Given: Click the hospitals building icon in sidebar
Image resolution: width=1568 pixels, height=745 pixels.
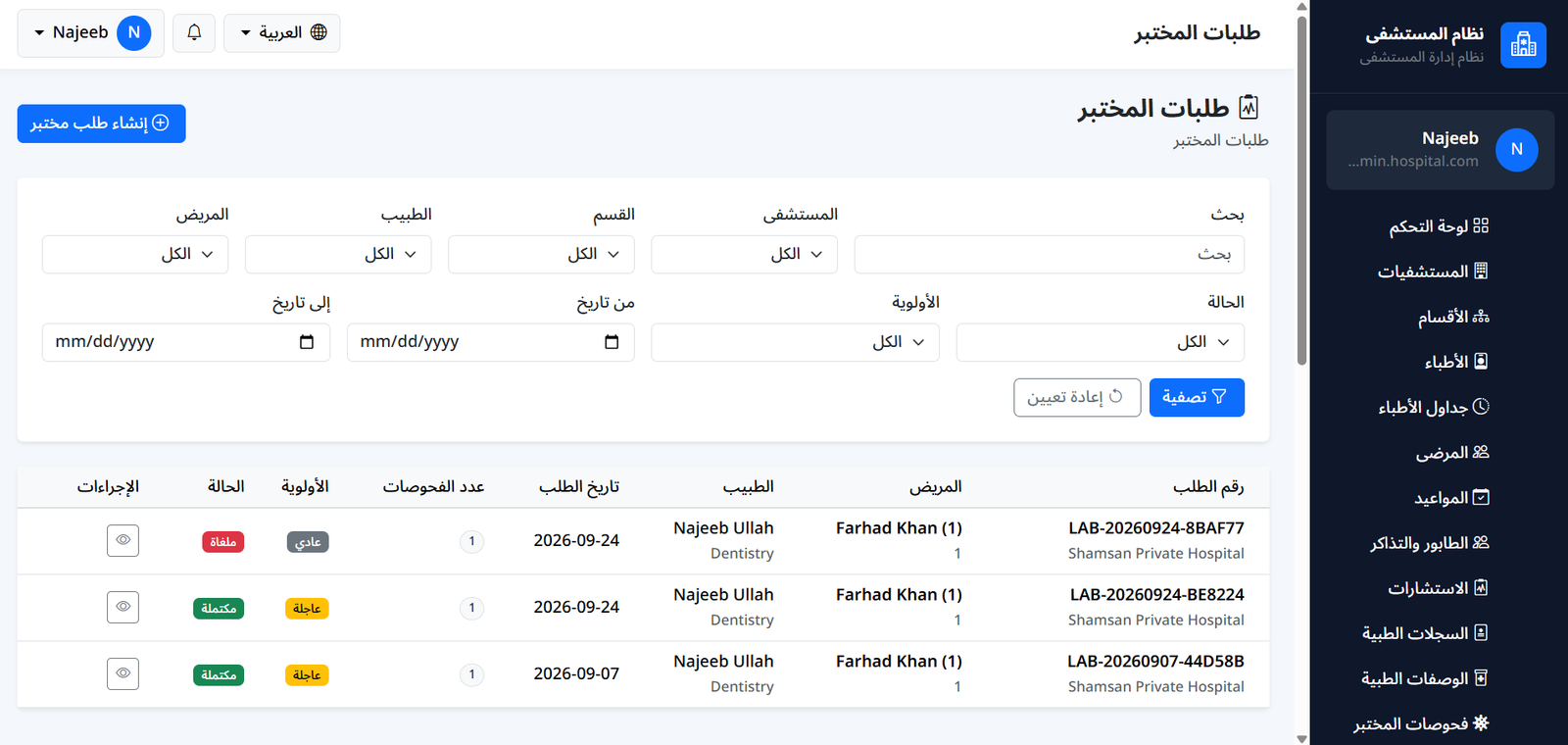Looking at the screenshot, I should coord(1481,271).
